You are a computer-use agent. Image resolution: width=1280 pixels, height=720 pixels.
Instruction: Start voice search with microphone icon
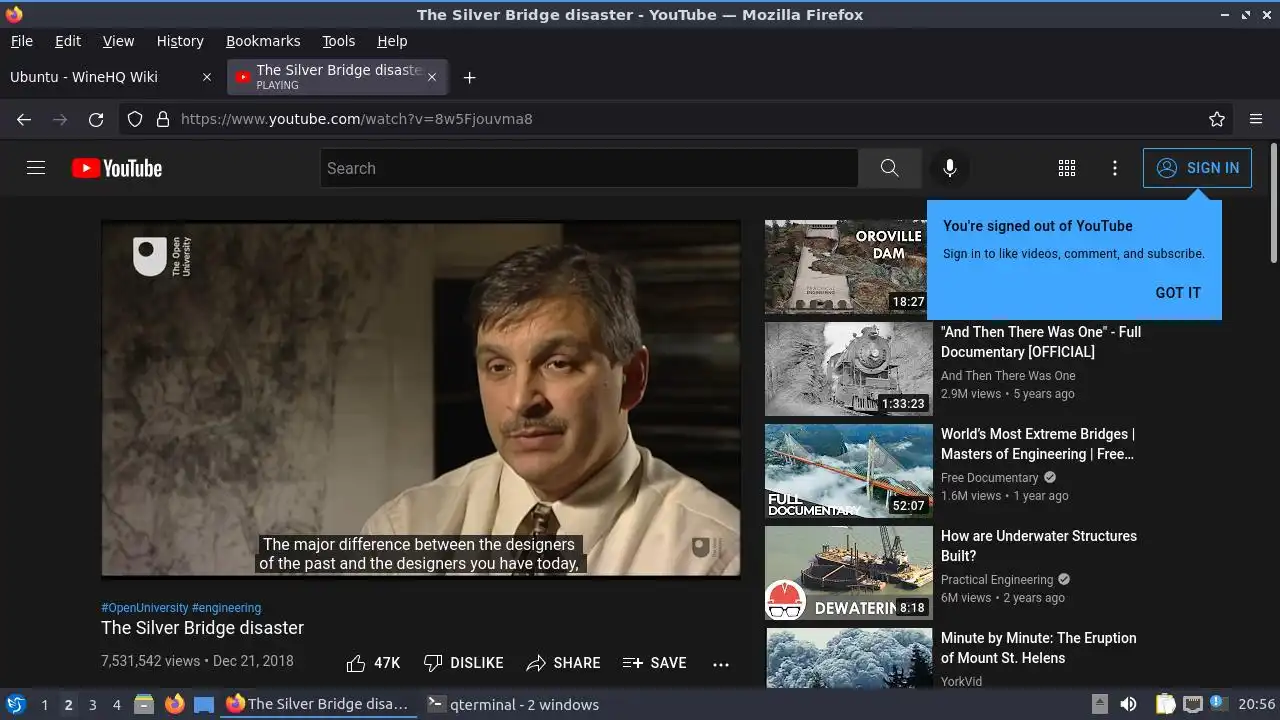pyautogui.click(x=950, y=168)
